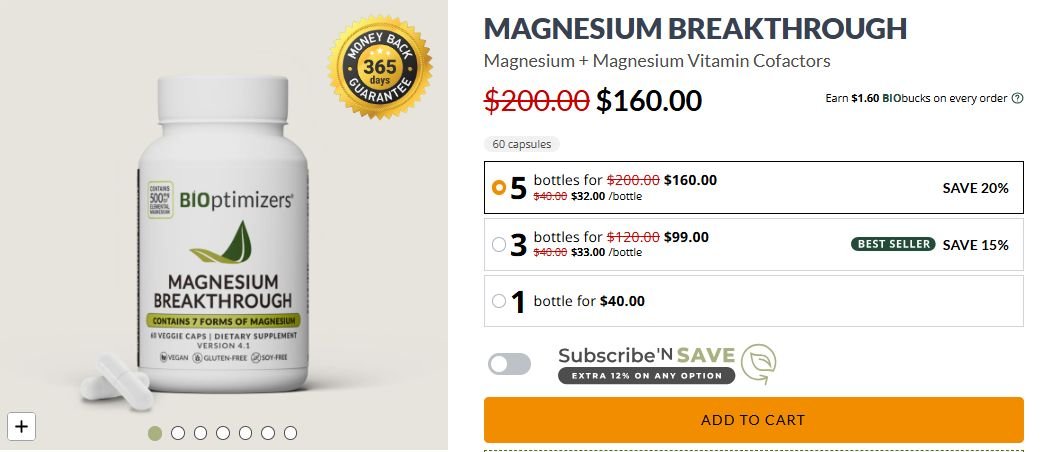Click the 365 days money back guarantee badge
The image size is (1049, 452).
point(380,67)
